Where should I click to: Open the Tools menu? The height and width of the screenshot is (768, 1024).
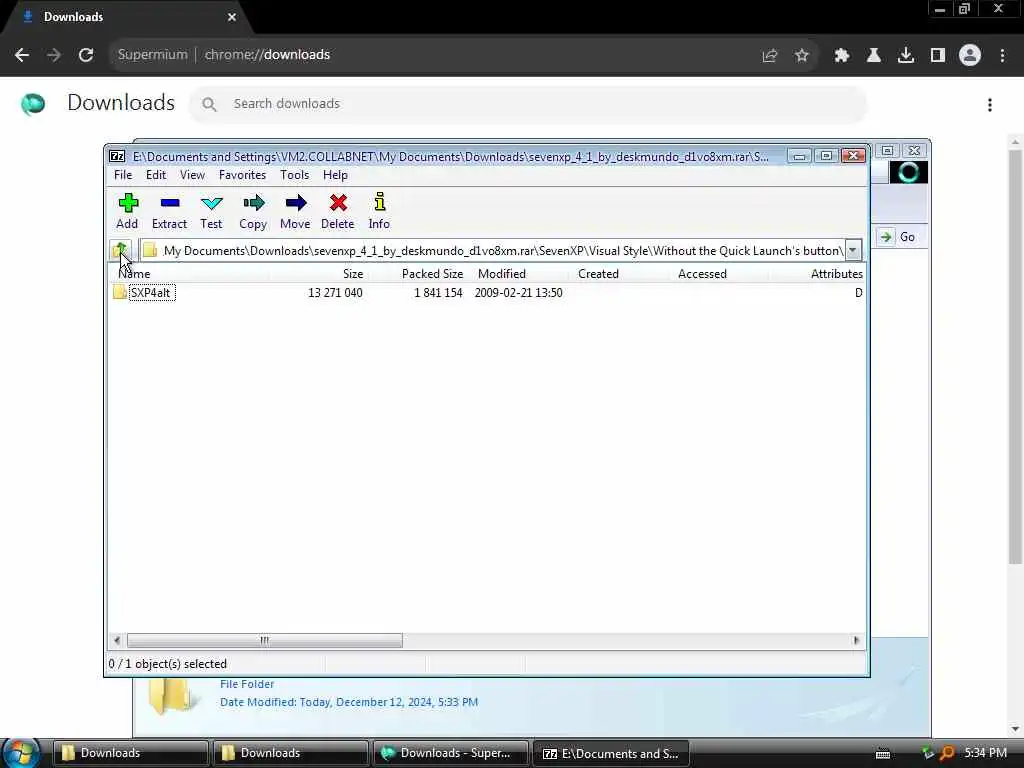[295, 175]
